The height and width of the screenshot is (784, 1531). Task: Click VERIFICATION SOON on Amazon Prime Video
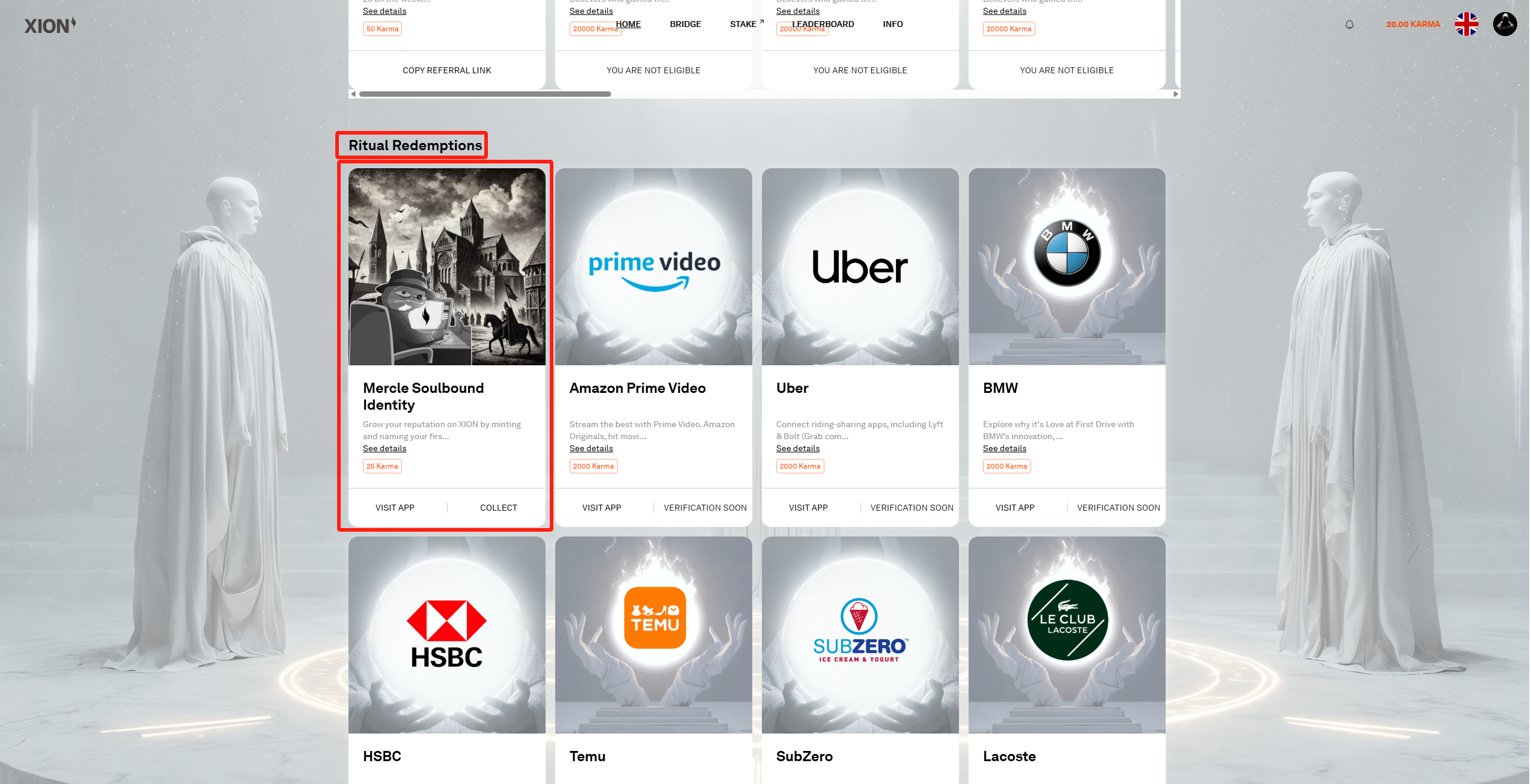coord(705,508)
